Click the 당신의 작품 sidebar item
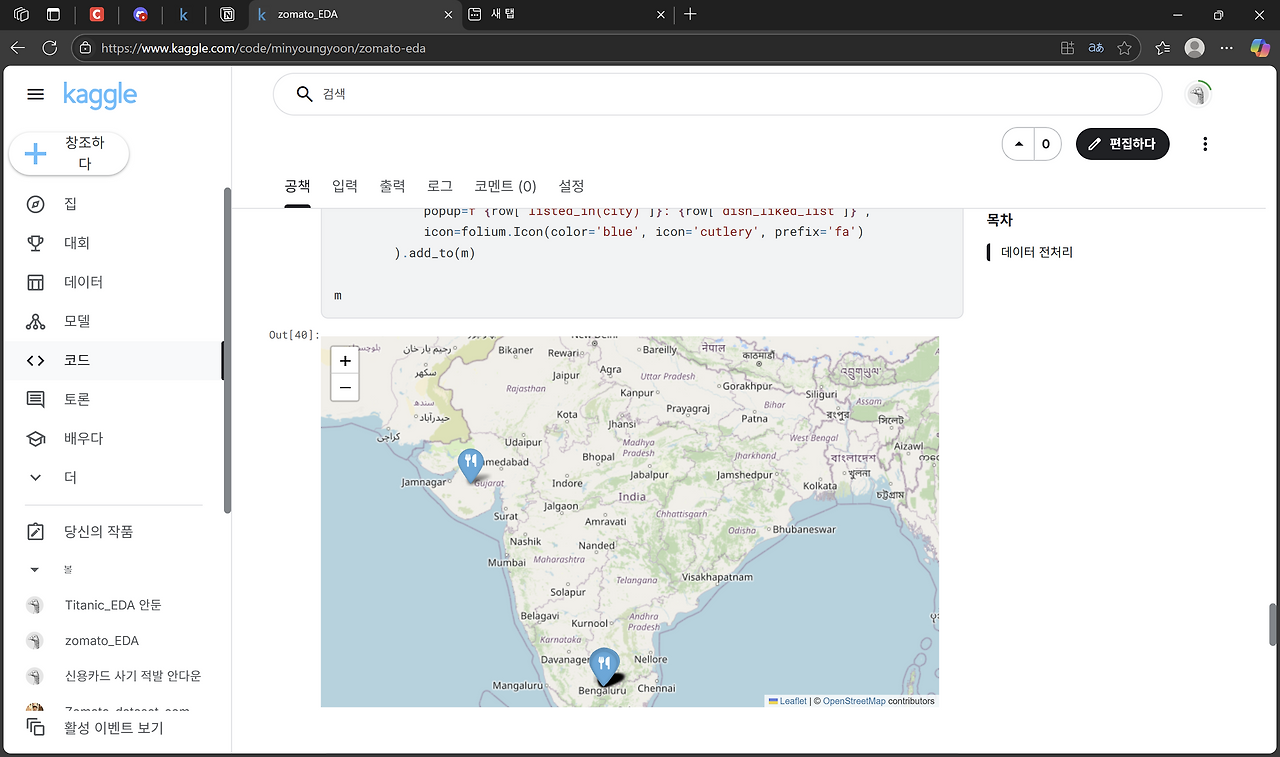1280x757 pixels. 98,532
